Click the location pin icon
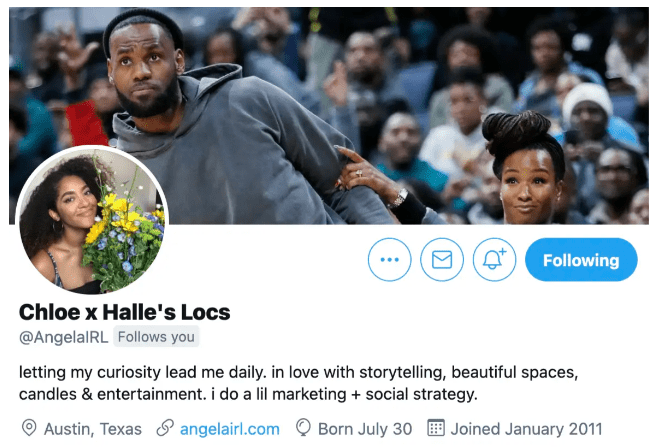Screen dimensions: 659x448 coord(29,428)
